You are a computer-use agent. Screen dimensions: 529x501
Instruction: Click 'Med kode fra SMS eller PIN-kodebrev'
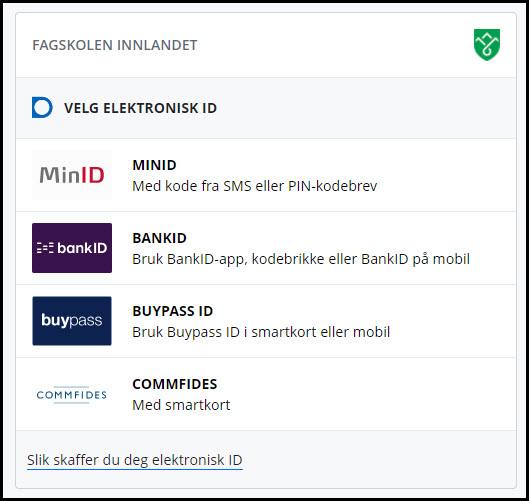[255, 186]
